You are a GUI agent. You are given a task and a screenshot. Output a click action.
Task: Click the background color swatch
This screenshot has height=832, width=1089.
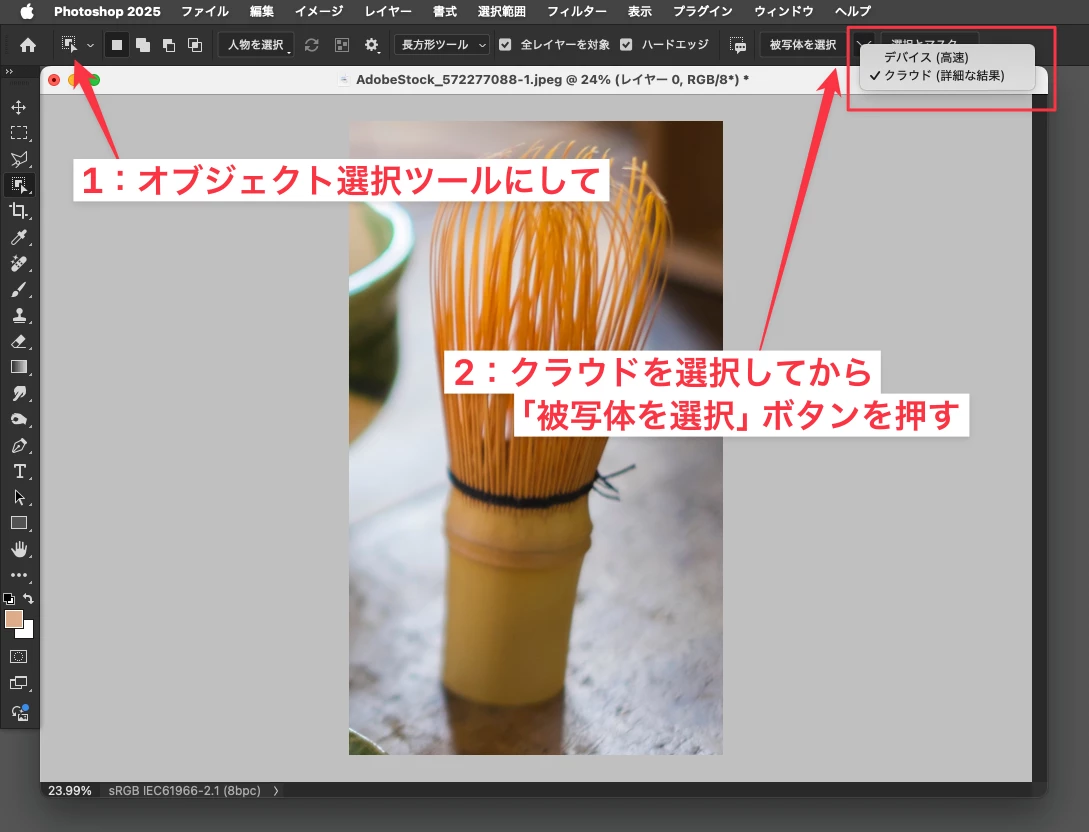pyautogui.click(x=28, y=633)
